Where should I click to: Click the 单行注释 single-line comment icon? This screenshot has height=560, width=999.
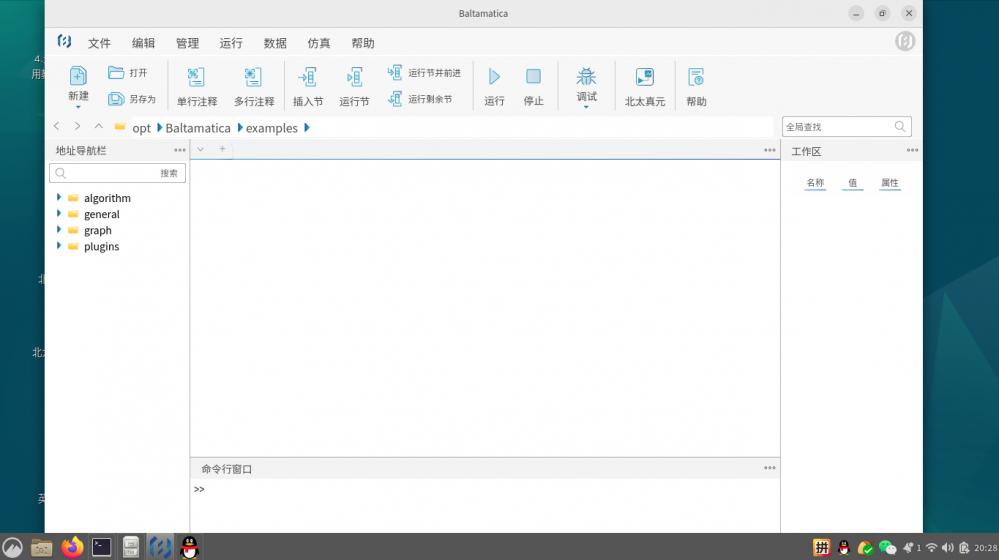click(x=196, y=78)
